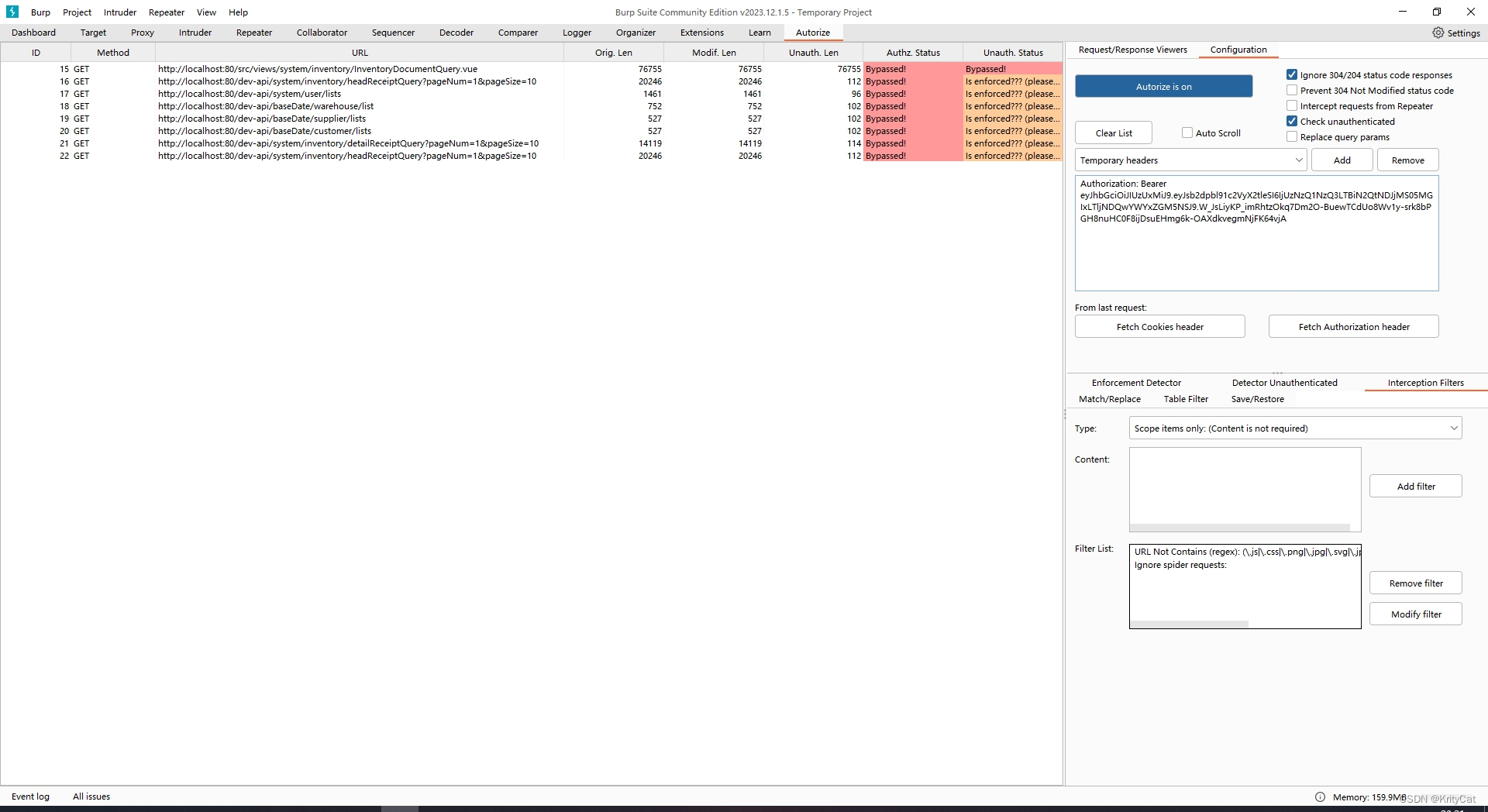
Task: Switch to the Collaborator tab
Action: (x=322, y=33)
